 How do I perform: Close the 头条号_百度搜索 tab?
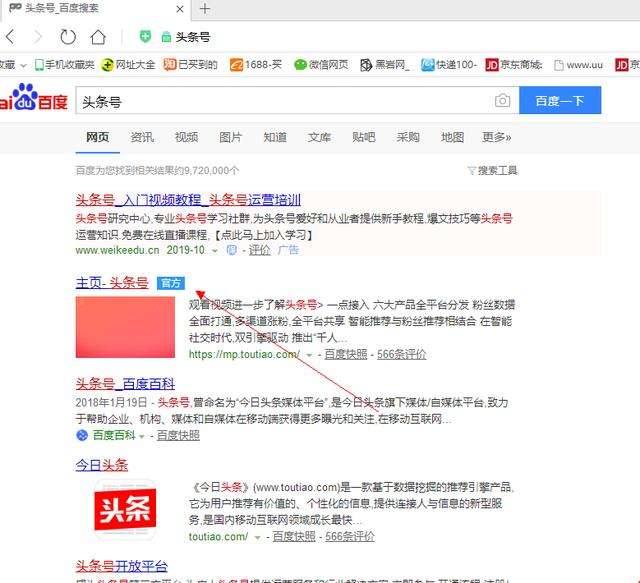[180, 9]
